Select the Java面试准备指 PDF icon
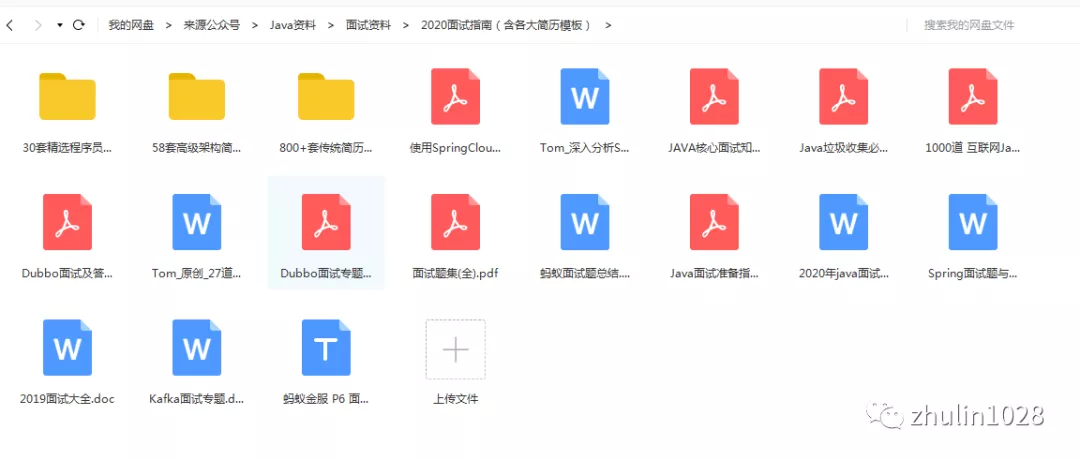Viewport: 1080px width, 460px height. 714,222
